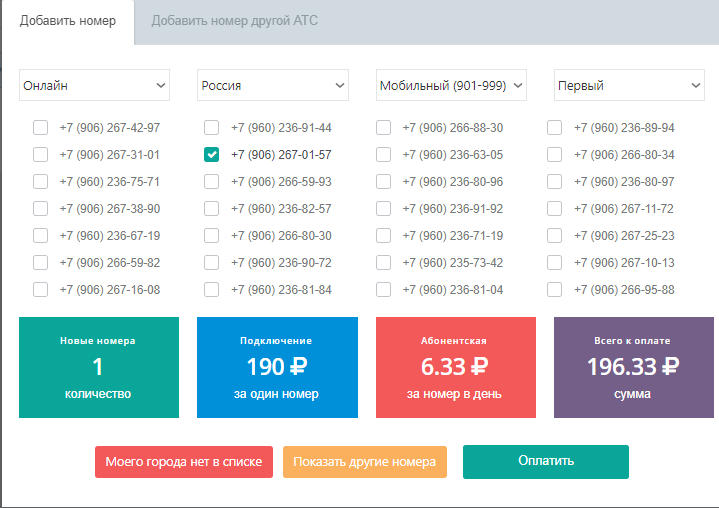Uncheck the selected +7 (906) 267-01-57 checkbox
Screen dimensions: 719x508
click(211, 155)
